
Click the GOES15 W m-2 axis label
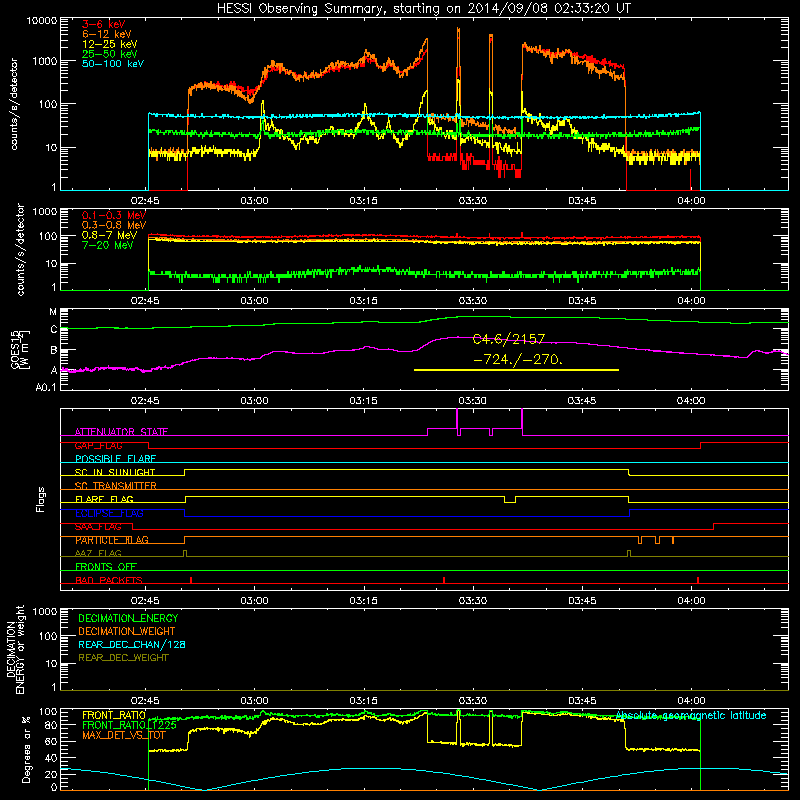[20, 349]
